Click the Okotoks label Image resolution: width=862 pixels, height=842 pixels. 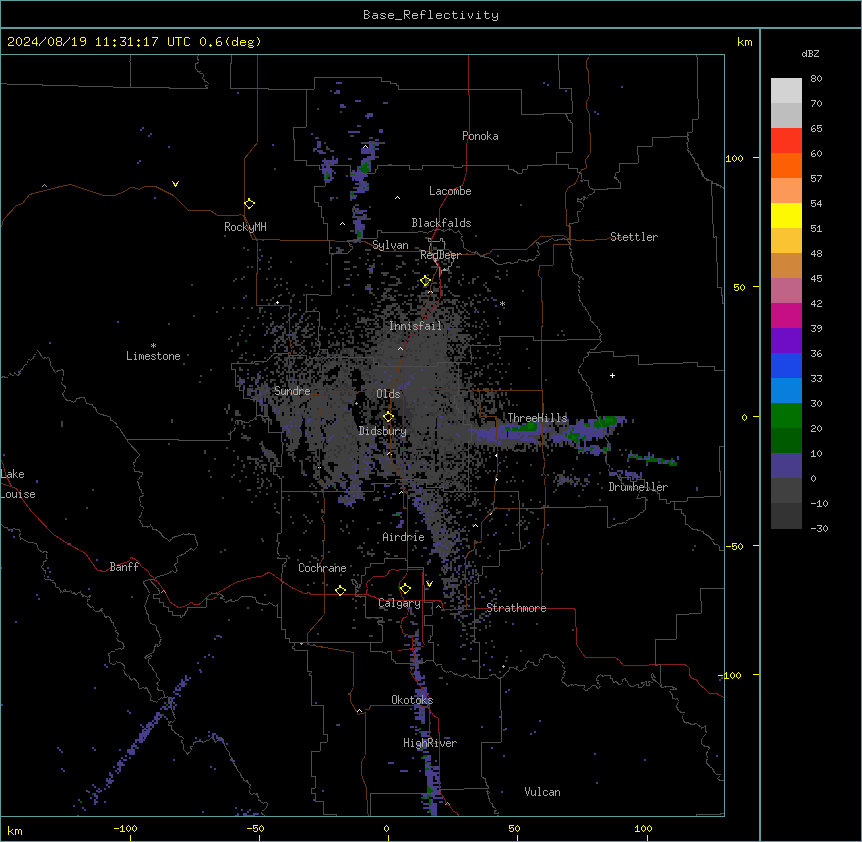pos(412,700)
